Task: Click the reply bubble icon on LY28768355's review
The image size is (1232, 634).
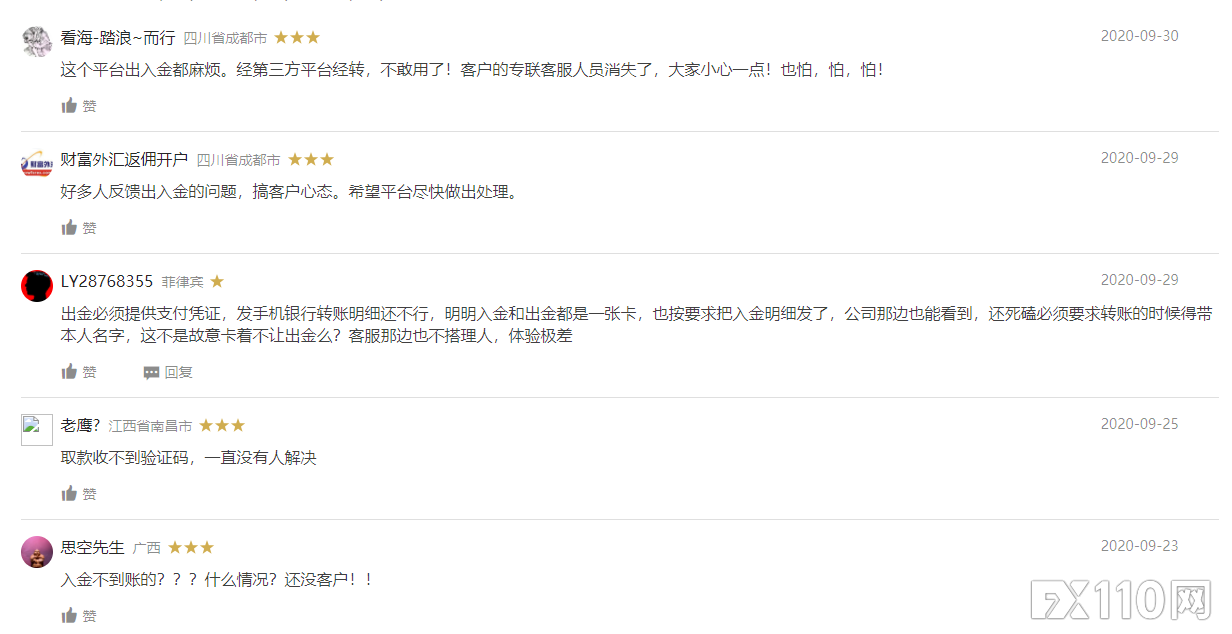Action: pos(151,373)
